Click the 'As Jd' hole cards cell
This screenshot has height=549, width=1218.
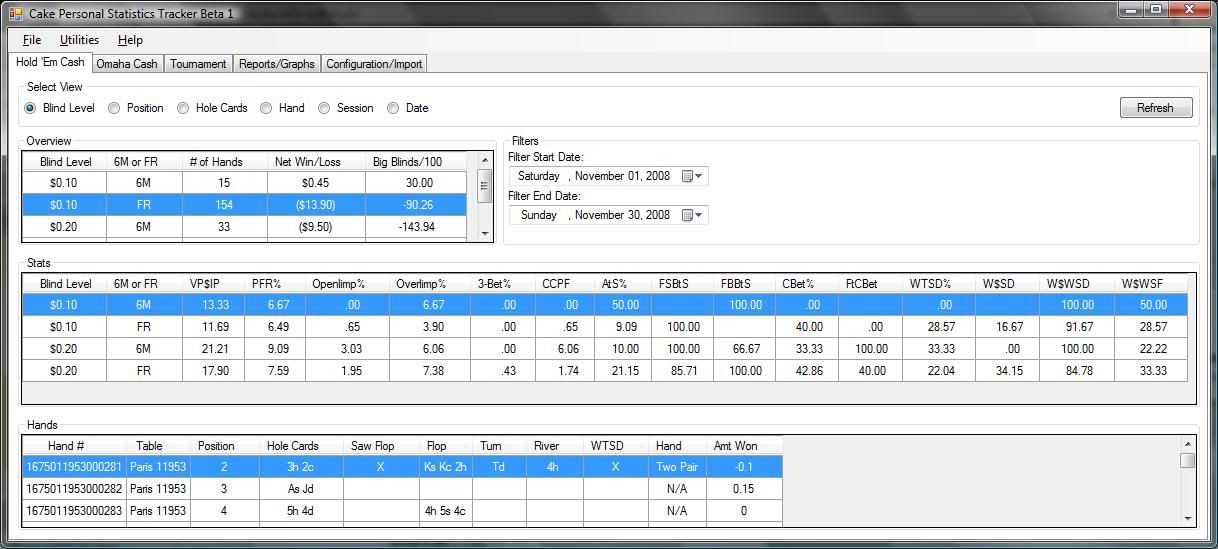tap(301, 489)
